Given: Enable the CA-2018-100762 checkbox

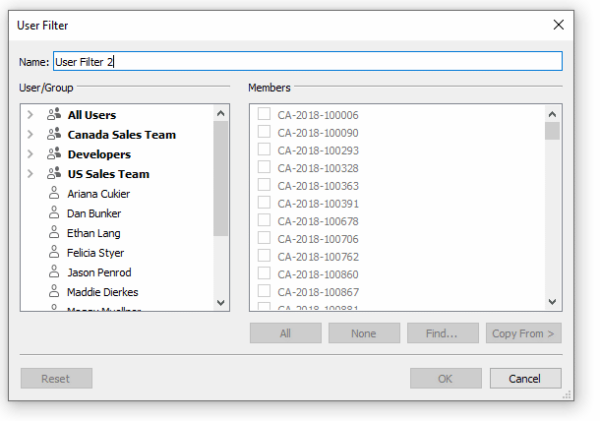Looking at the screenshot, I should click(x=264, y=256).
